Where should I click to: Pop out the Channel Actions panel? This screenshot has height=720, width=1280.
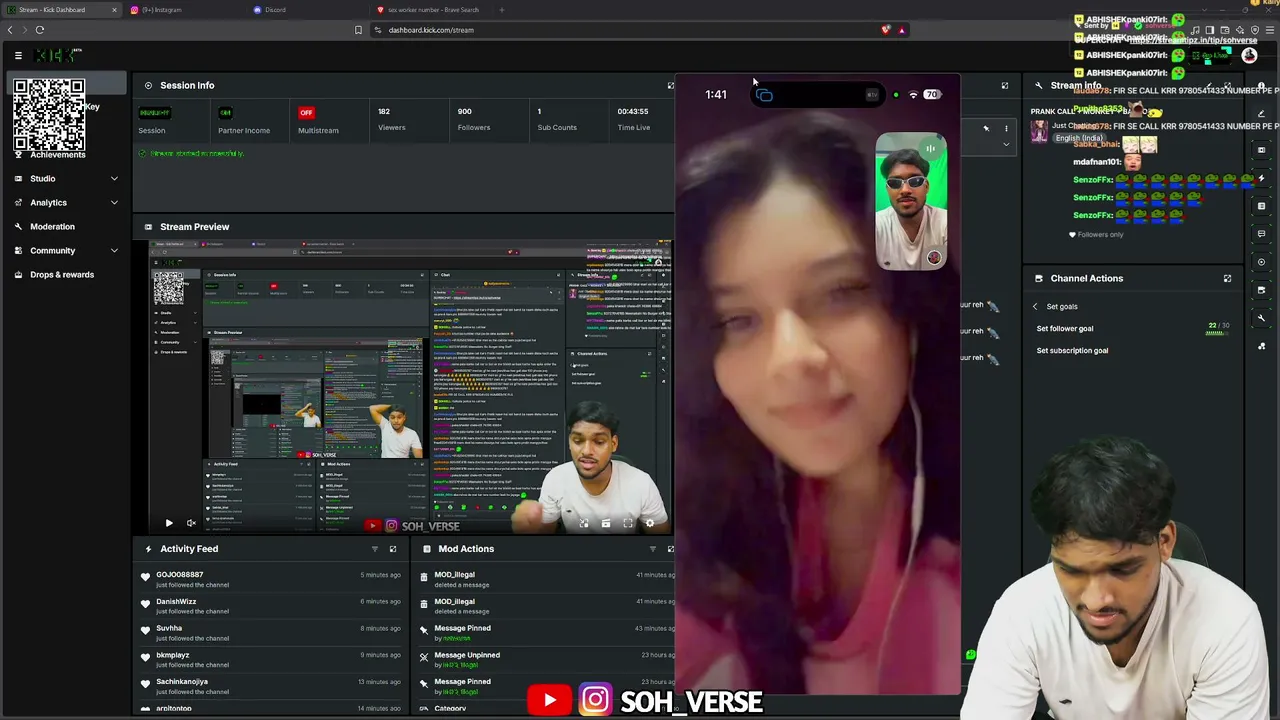pos(1227,279)
